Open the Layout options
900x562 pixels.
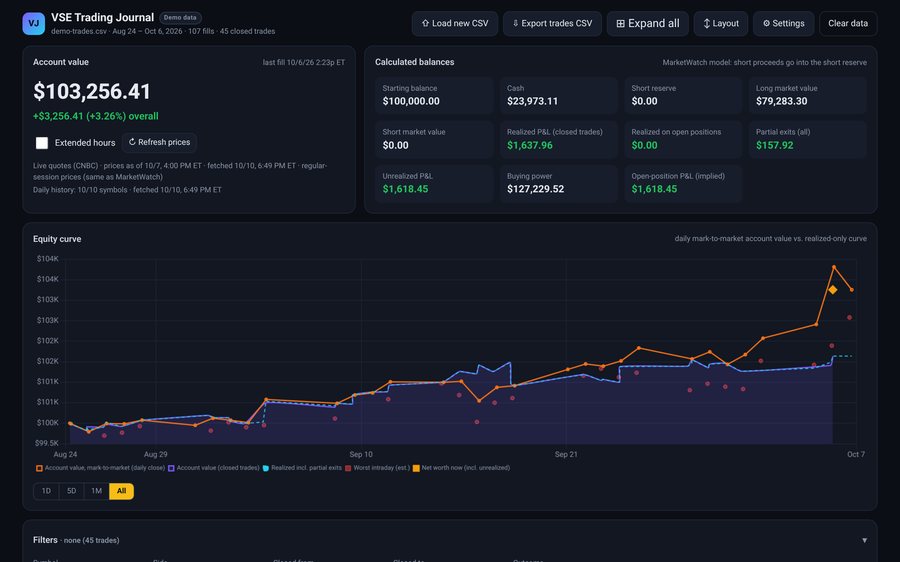721,24
